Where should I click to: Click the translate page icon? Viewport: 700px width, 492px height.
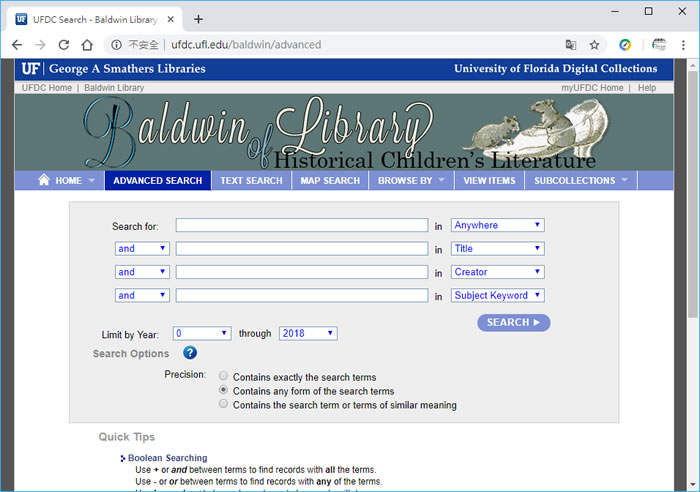tap(571, 45)
